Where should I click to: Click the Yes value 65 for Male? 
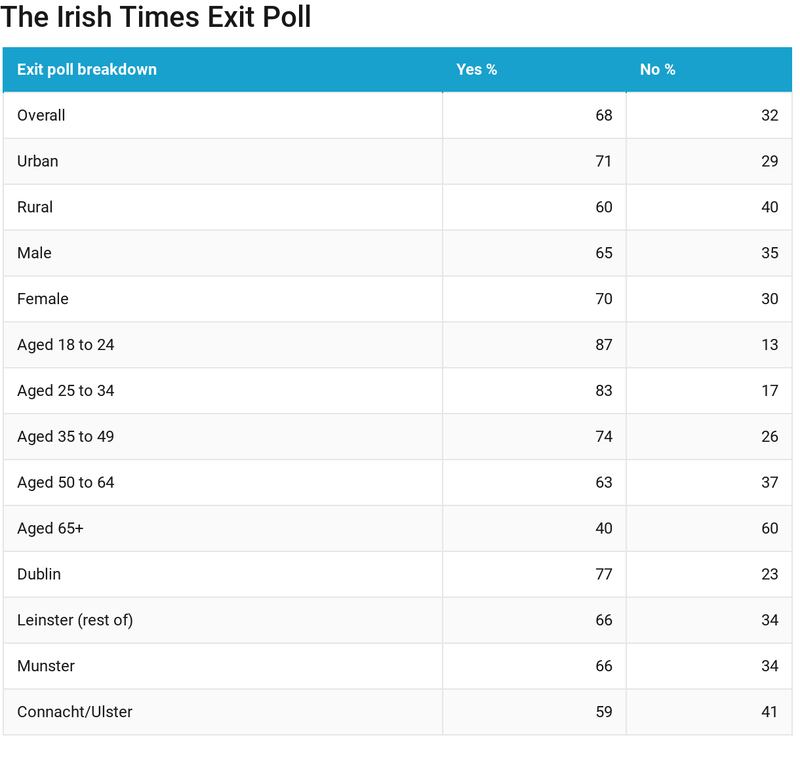pos(603,254)
